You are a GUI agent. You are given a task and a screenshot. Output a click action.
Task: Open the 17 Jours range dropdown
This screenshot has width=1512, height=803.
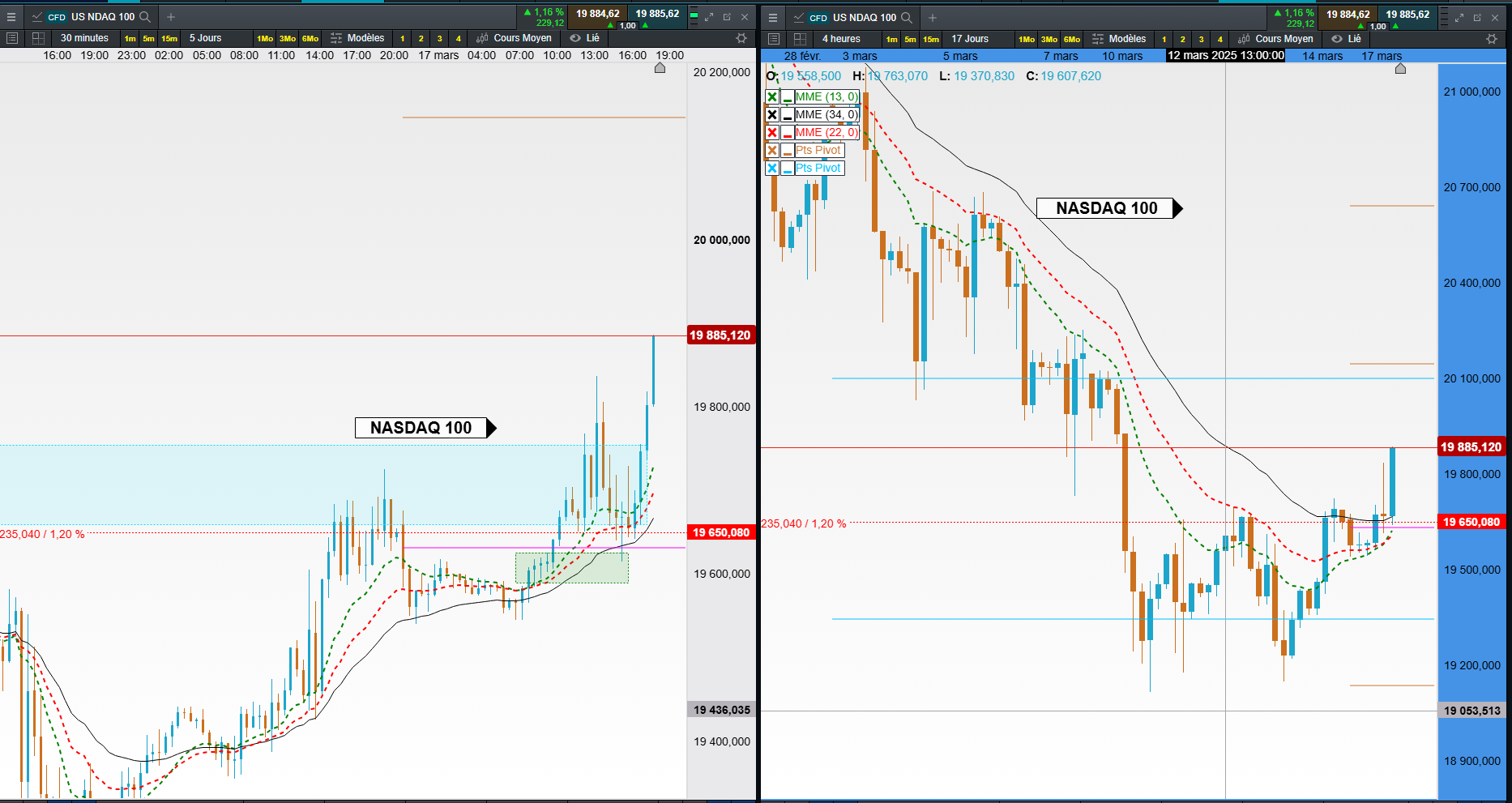970,39
